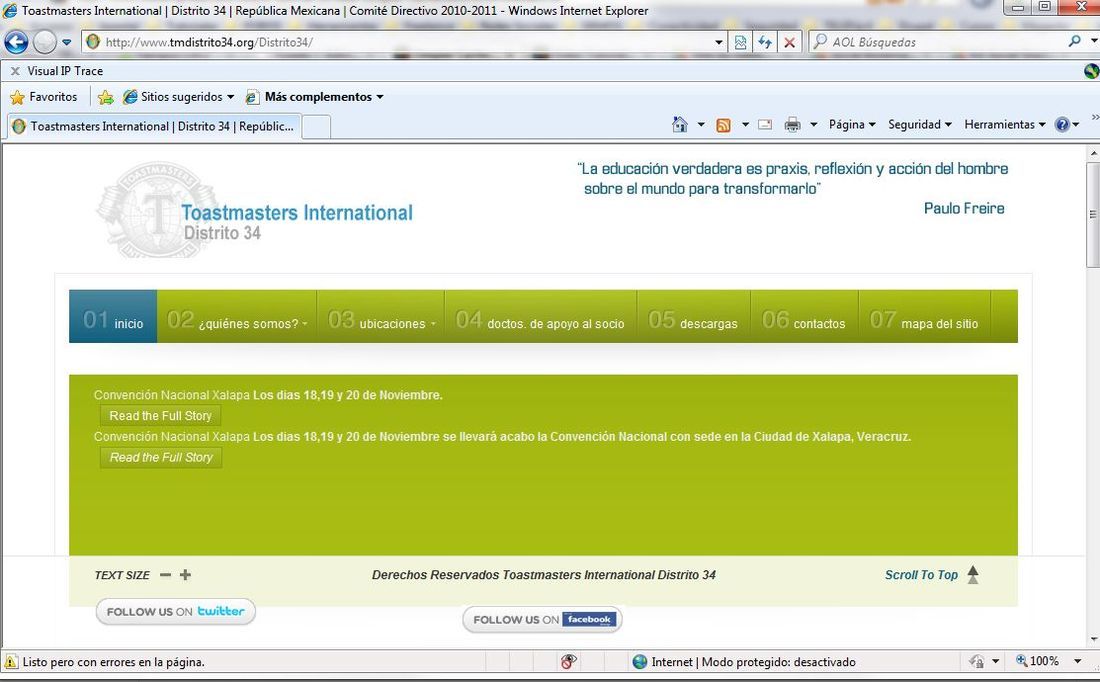
Task: Click Follow us on Facebook button
Action: click(542, 620)
